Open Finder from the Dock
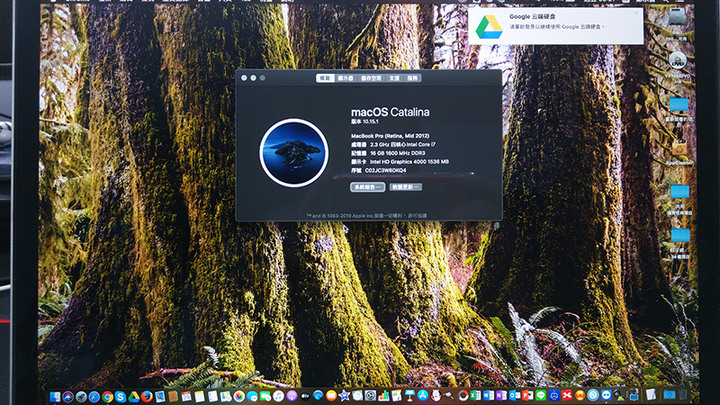Viewport: 720px width, 405px height. point(55,396)
